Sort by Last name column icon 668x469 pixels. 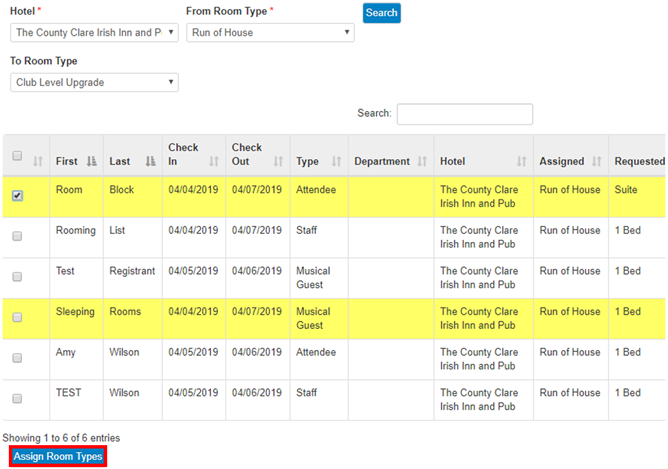pyautogui.click(x=150, y=161)
